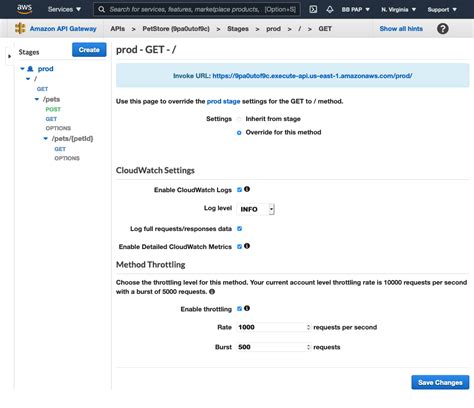The width and height of the screenshot is (474, 408).
Task: Open the Support dropdown menu
Action: tap(442, 10)
